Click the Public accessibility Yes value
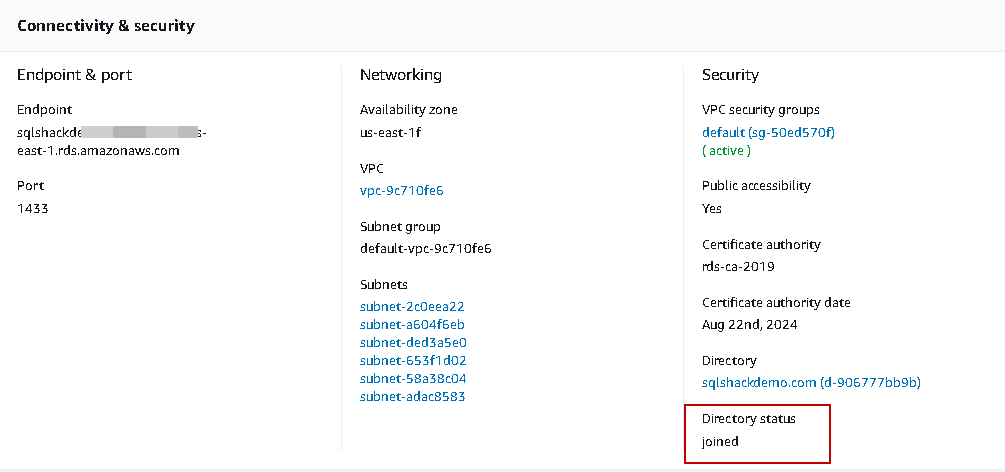 [712, 208]
